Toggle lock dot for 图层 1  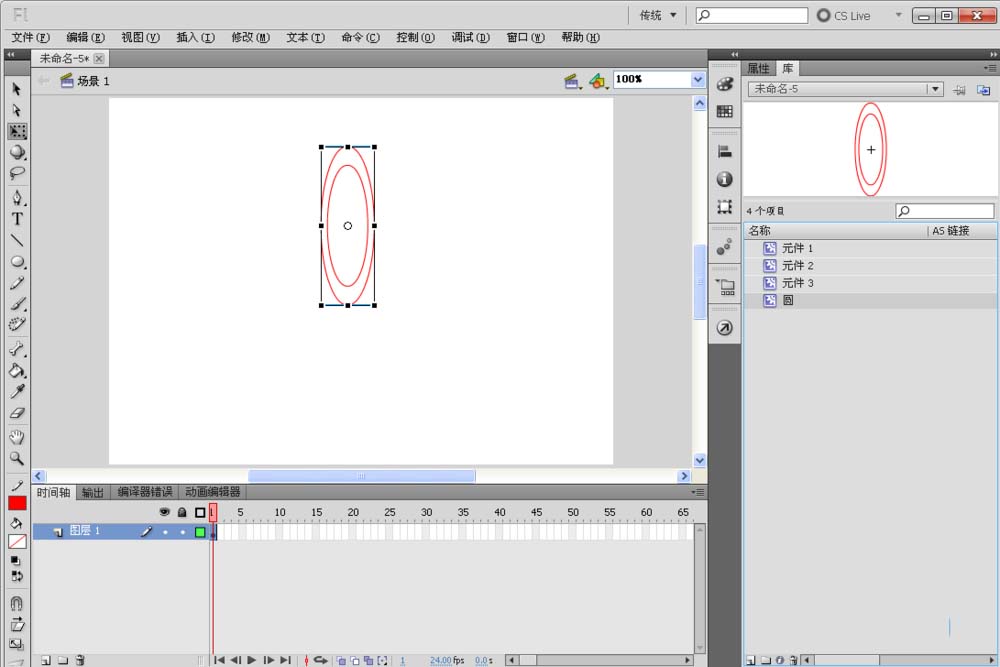(182, 532)
